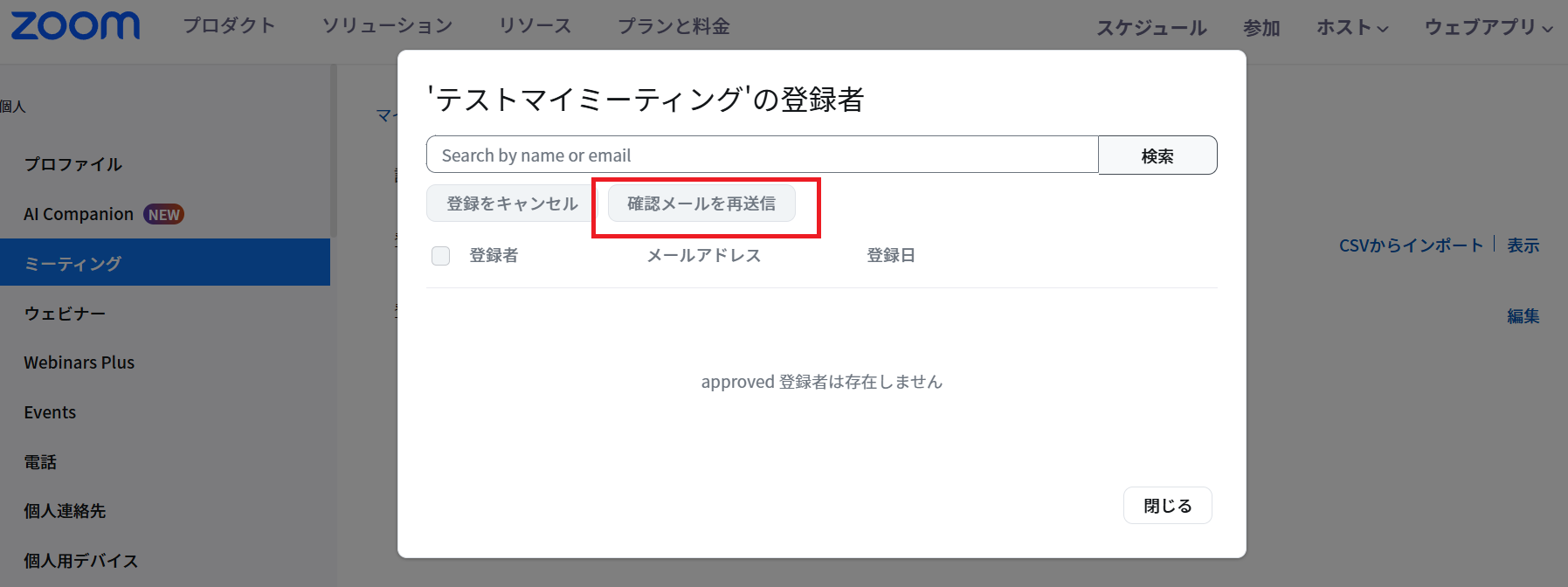Click 登録をキャンセル button
1568x587 pixels.
point(512,204)
